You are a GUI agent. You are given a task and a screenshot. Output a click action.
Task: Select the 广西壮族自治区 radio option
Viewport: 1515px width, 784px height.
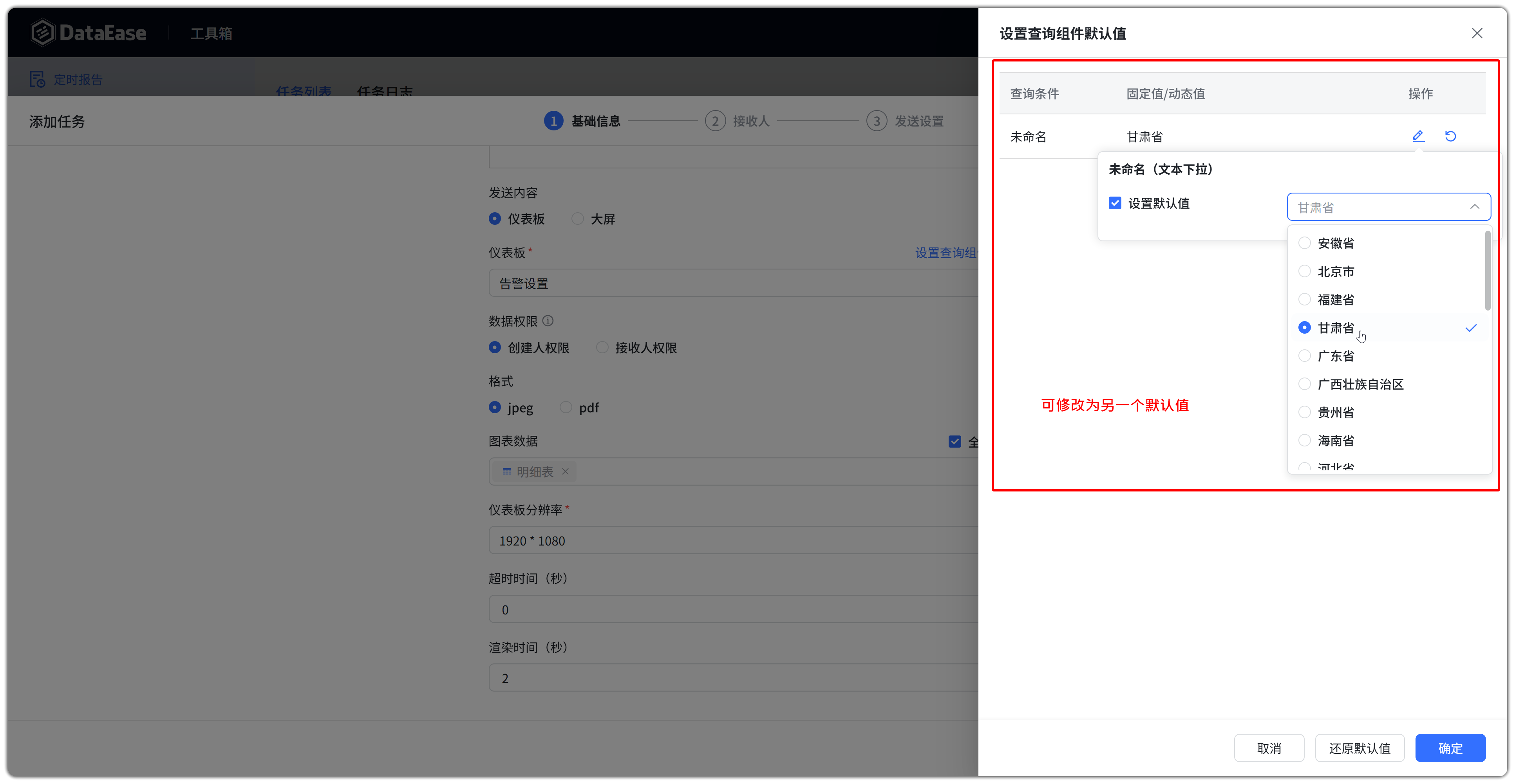(1304, 384)
